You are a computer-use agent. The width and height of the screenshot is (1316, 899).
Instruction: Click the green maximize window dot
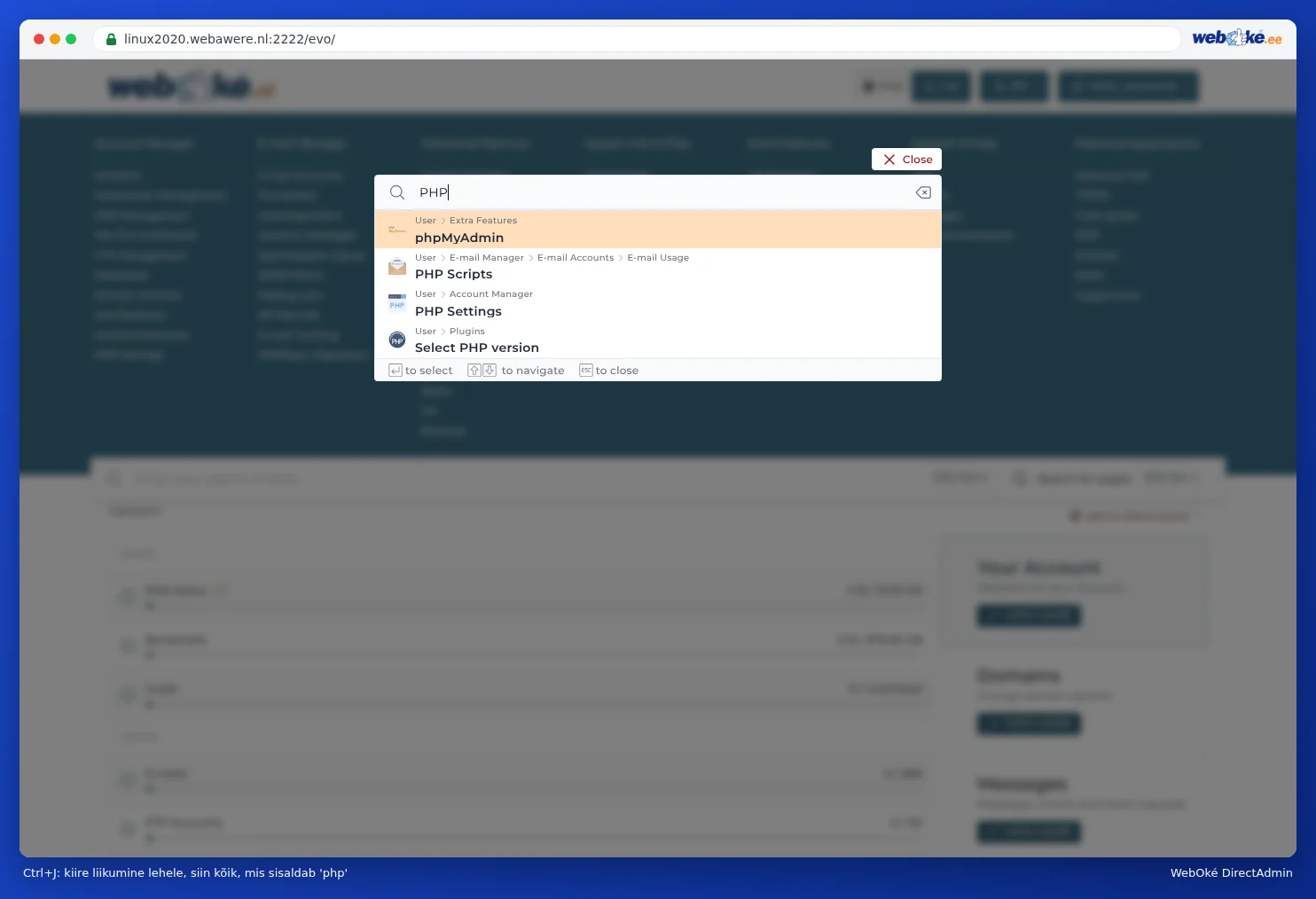(71, 39)
